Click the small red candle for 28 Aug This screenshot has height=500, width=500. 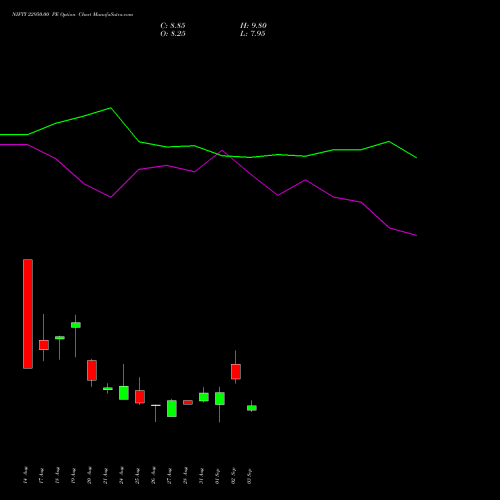pos(188,402)
